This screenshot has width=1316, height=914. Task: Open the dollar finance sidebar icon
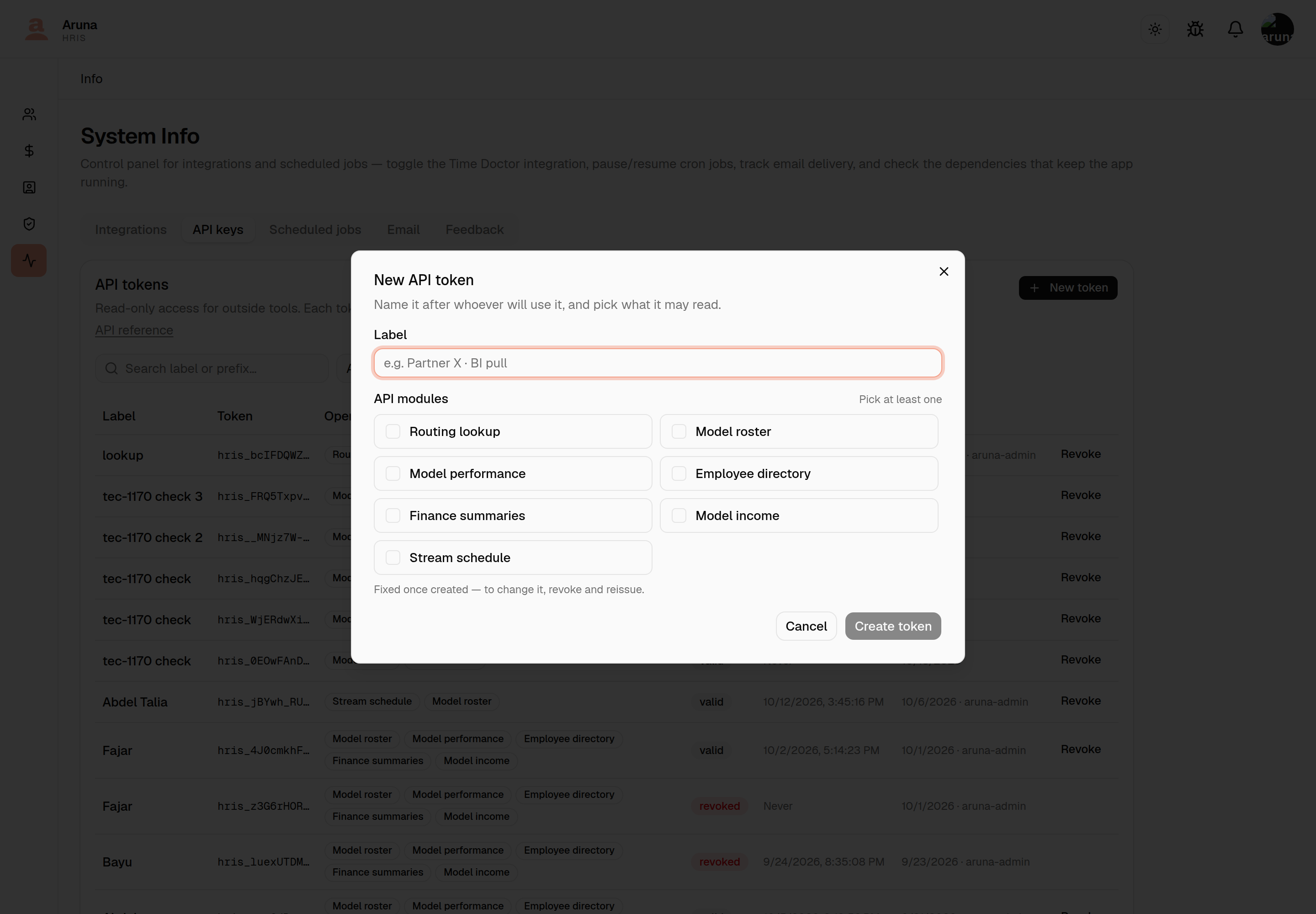pyautogui.click(x=29, y=151)
